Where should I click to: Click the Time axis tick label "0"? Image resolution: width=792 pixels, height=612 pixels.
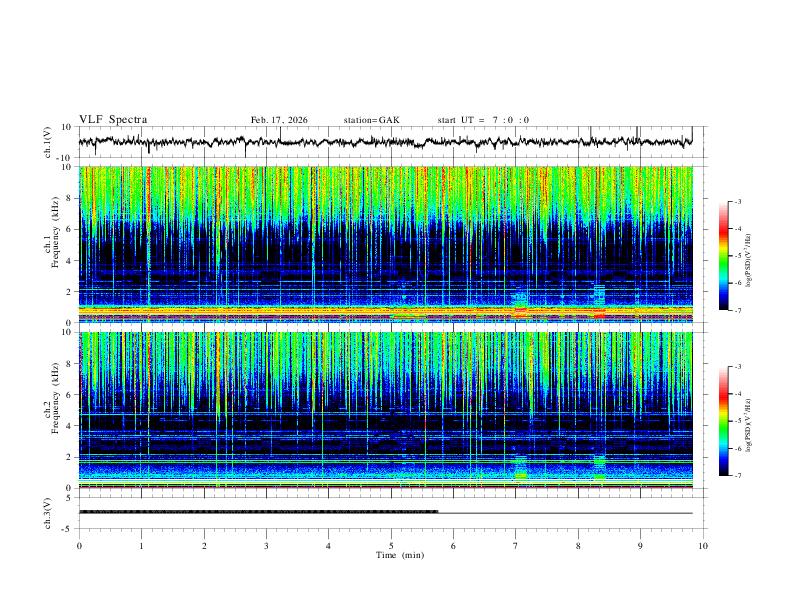(x=79, y=546)
